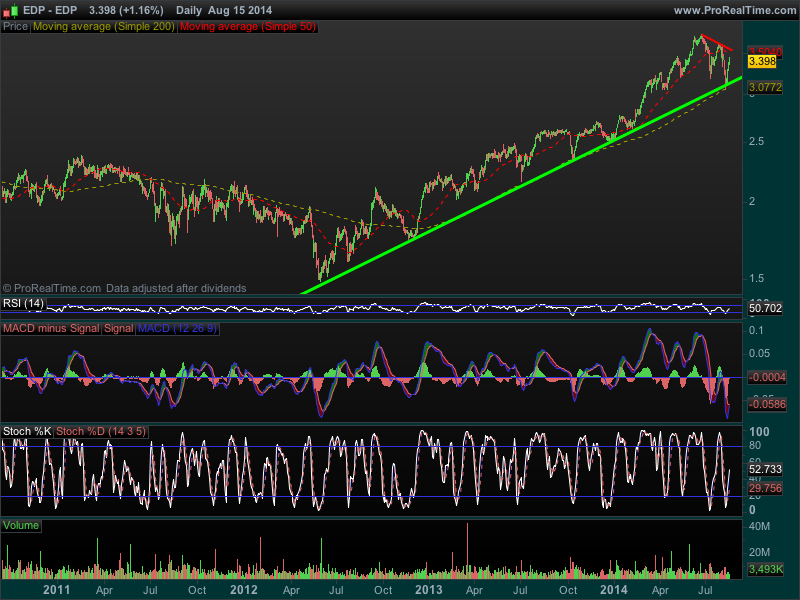Screen dimensions: 800x600
Task: Click the 40M volume axis label
Action: click(x=759, y=526)
